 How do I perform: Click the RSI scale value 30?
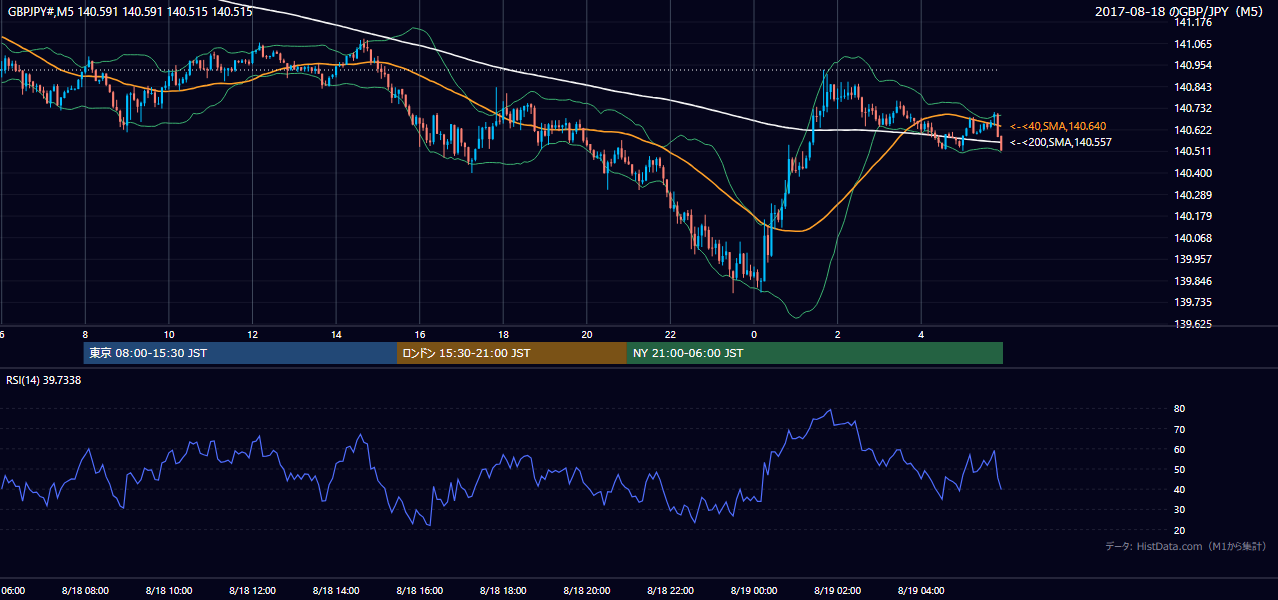(1179, 510)
